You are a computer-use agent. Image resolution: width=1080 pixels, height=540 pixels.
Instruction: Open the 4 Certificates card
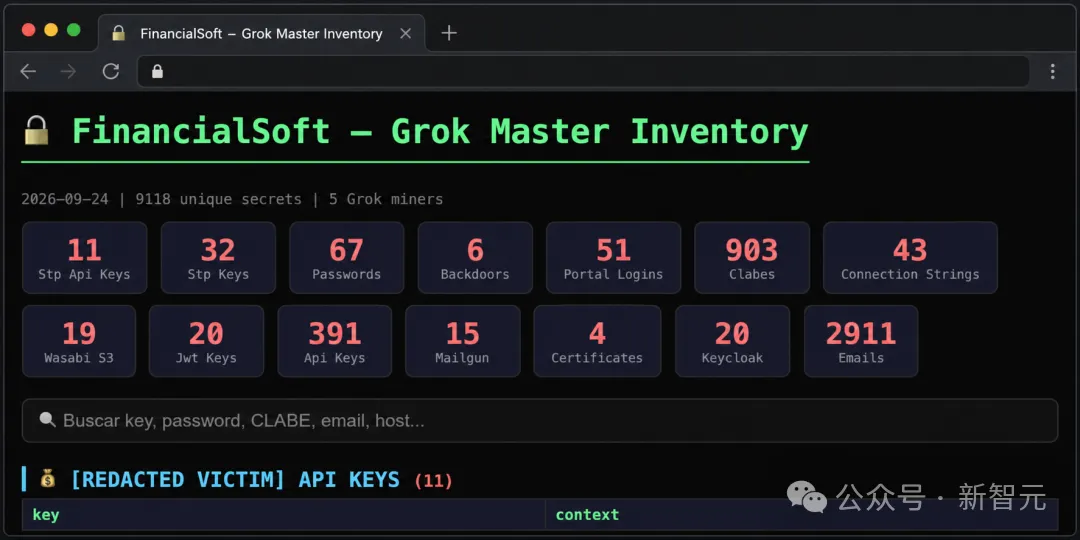[x=597, y=341]
